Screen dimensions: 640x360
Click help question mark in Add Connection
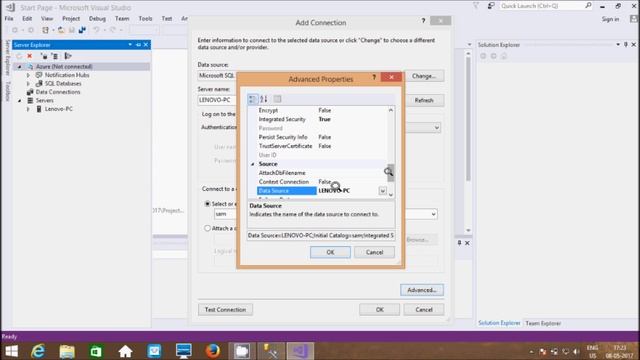click(x=423, y=20)
